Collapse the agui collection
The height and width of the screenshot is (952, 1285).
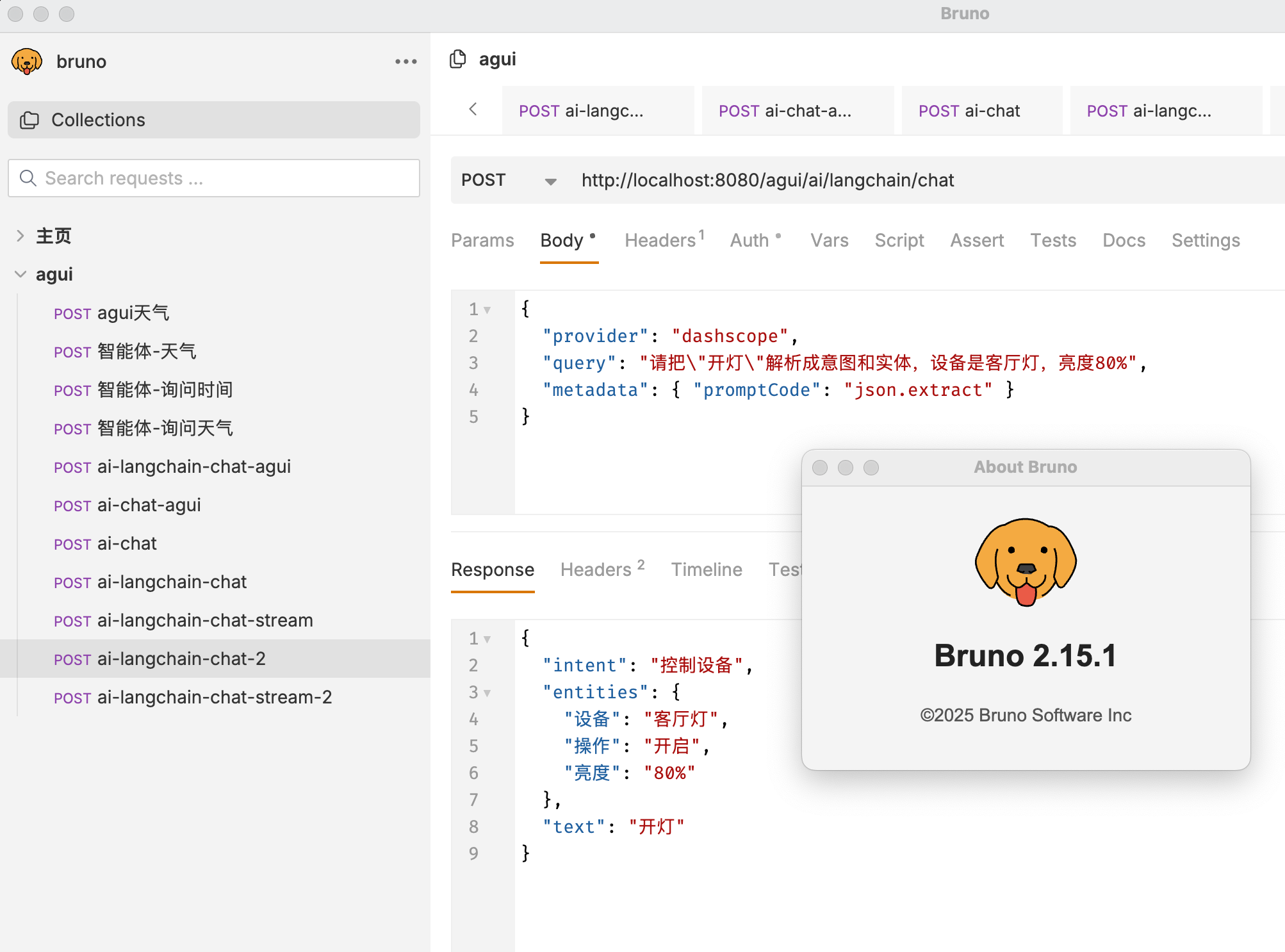tap(20, 274)
